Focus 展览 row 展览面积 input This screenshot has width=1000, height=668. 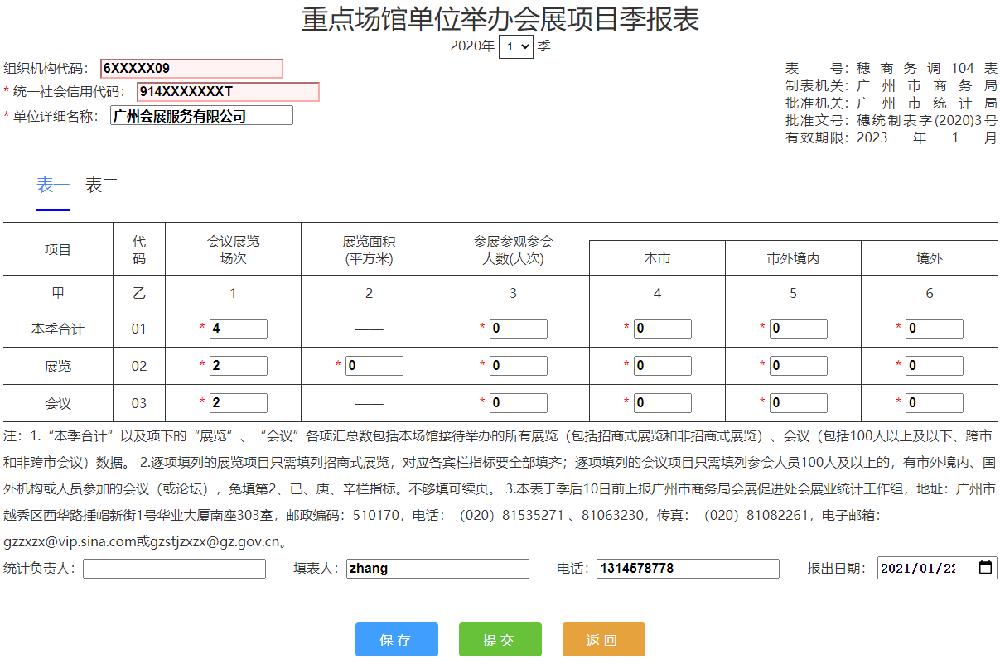(374, 366)
